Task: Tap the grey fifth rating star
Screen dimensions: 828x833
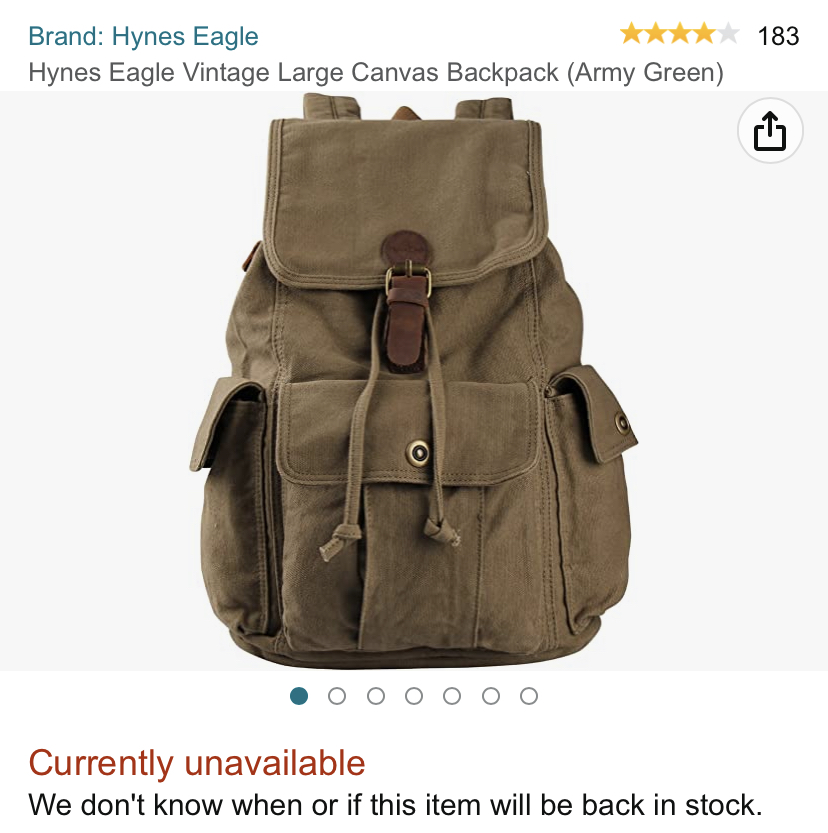Action: click(x=728, y=33)
